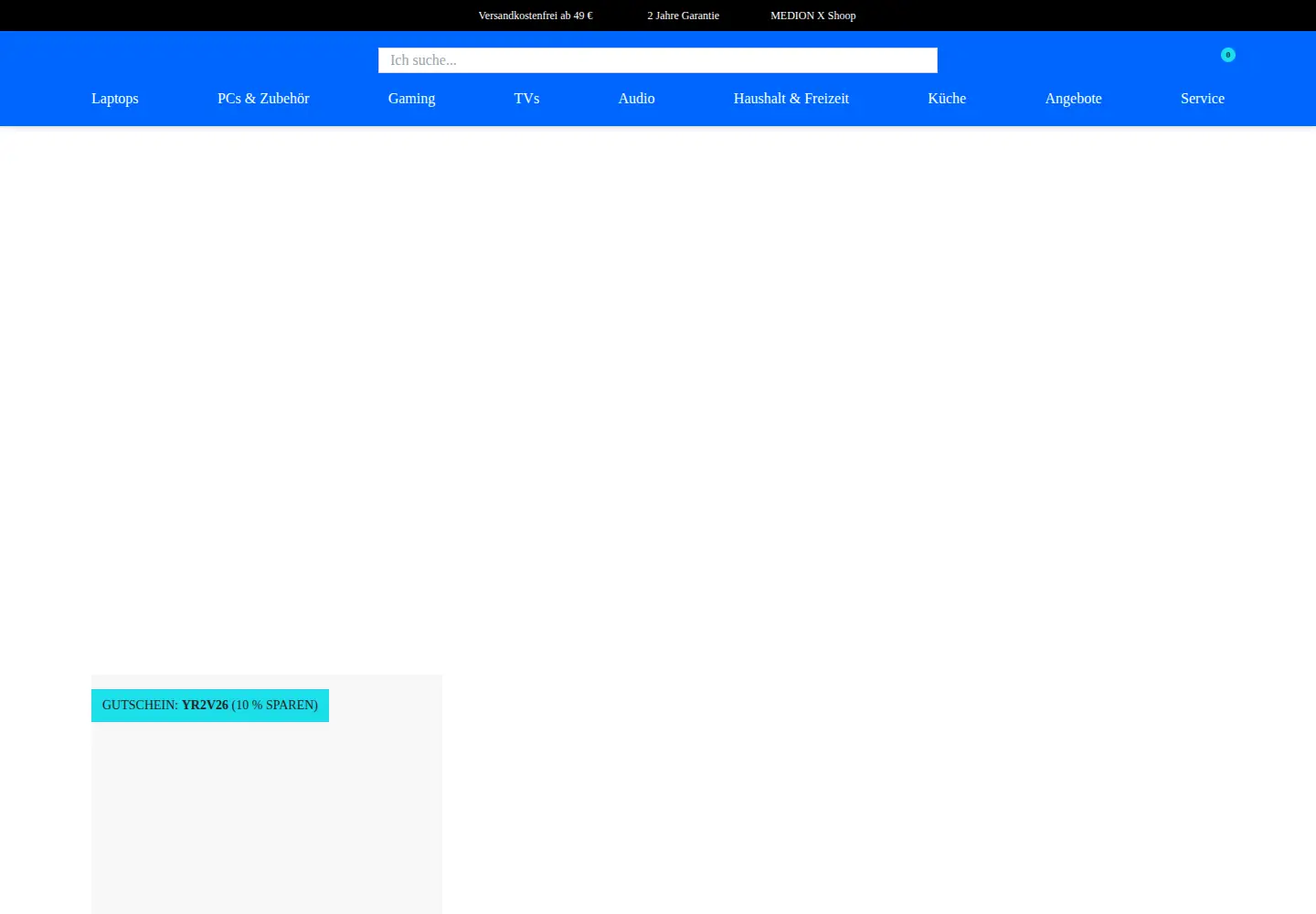This screenshot has width=1316, height=914.
Task: Go to Angebote deals page
Action: [1073, 99]
